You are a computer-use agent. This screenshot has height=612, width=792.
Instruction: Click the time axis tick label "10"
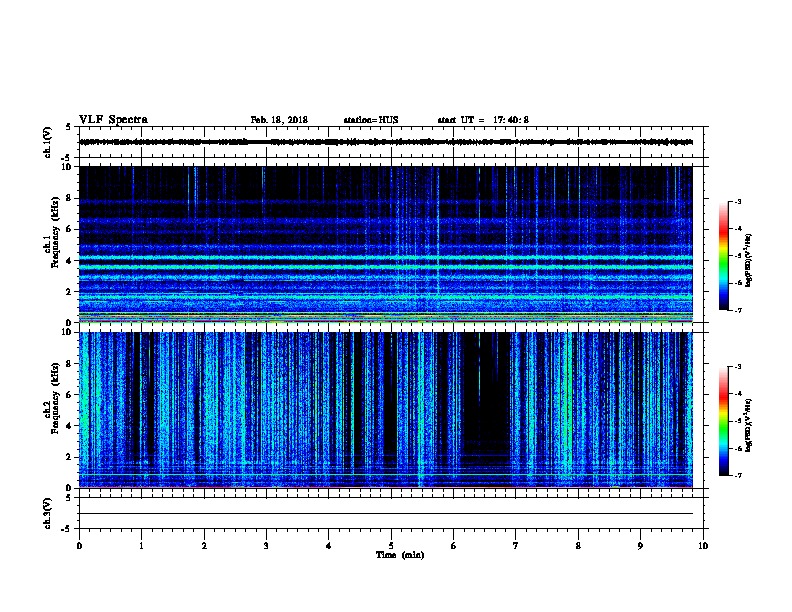coord(703,545)
